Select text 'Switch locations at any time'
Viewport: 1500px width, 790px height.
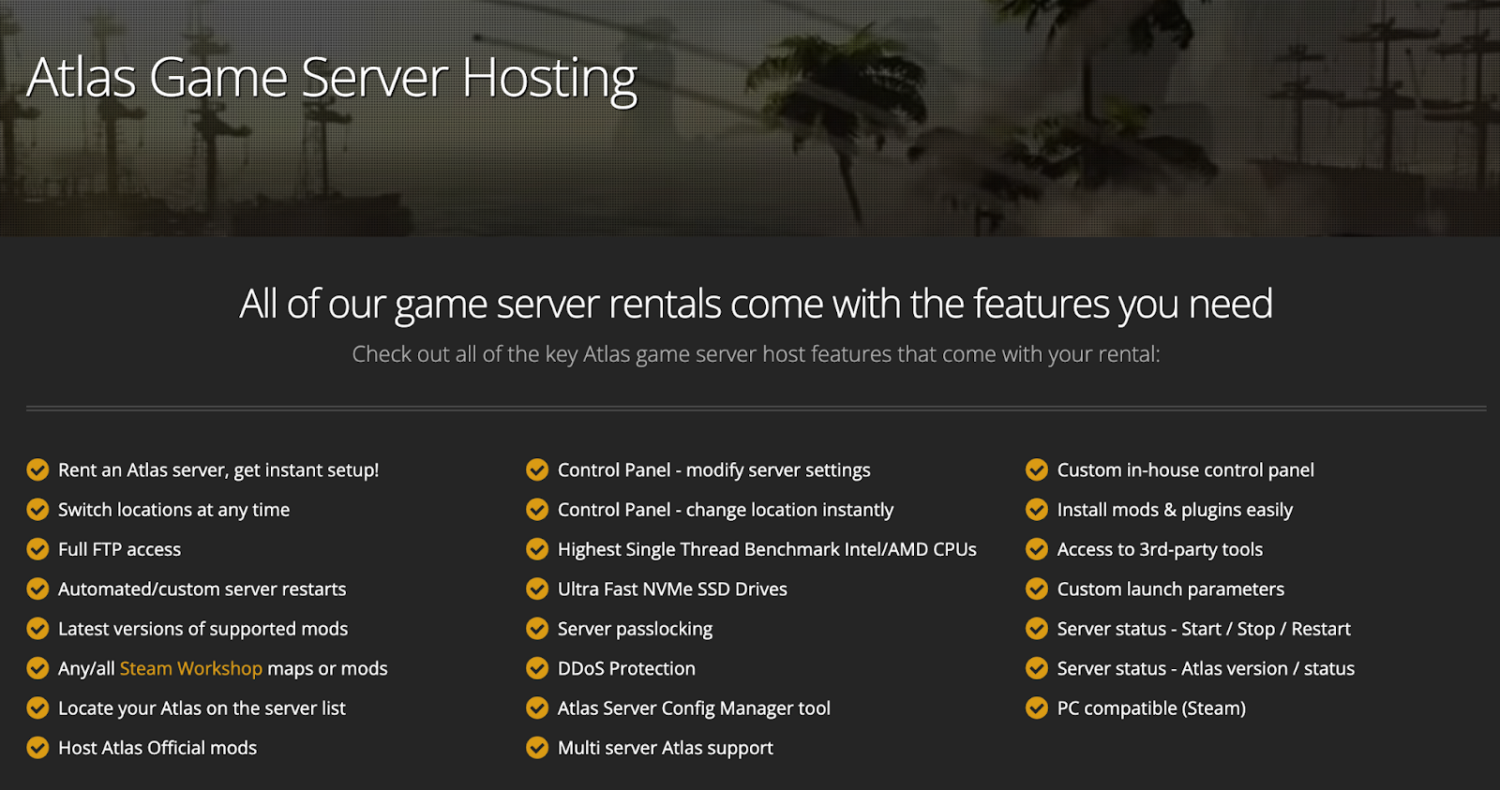pyautogui.click(x=174, y=510)
